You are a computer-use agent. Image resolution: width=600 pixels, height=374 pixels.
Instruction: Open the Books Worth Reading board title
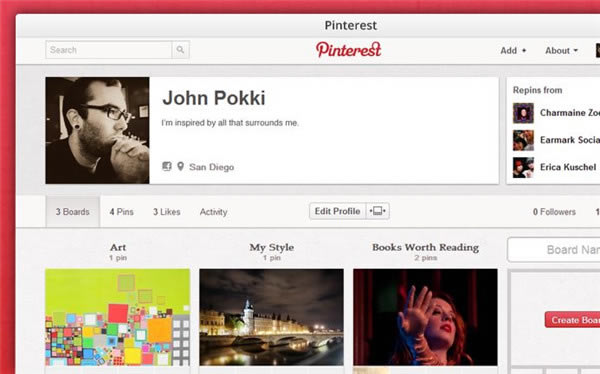pyautogui.click(x=426, y=247)
